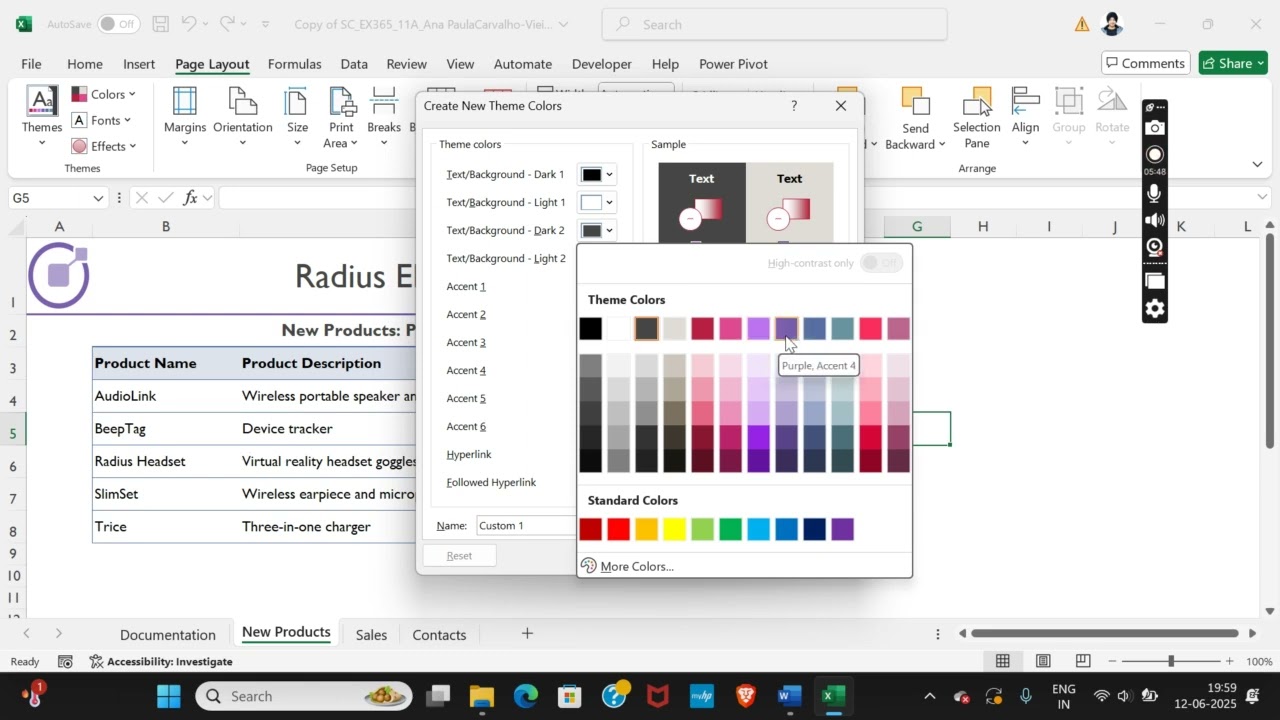Pick the standard Yellow color swatch
Screen dimensions: 1280x720
(674, 529)
